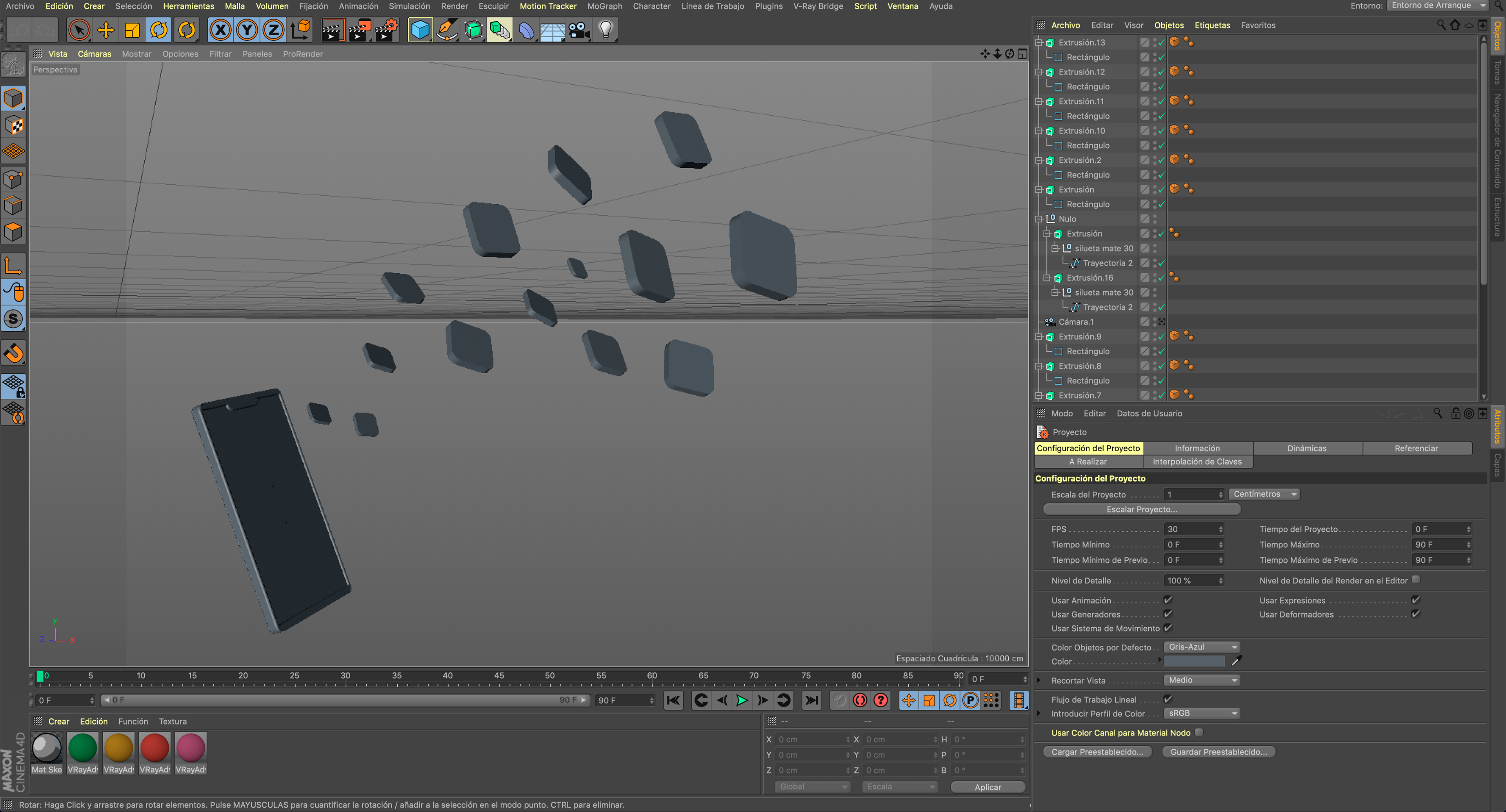This screenshot has width=1506, height=812.
Task: Collapse the Nulo object in tree
Action: (1039, 219)
